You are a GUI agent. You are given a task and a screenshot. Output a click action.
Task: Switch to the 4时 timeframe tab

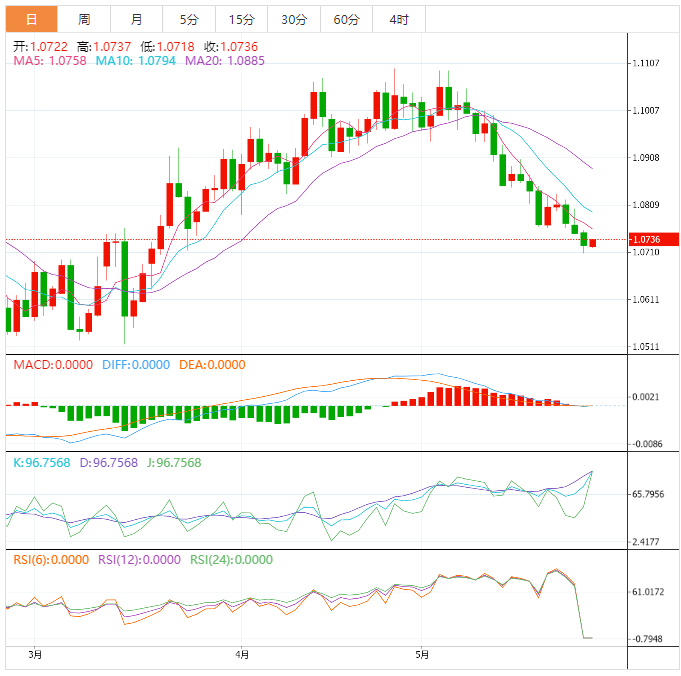click(x=399, y=20)
